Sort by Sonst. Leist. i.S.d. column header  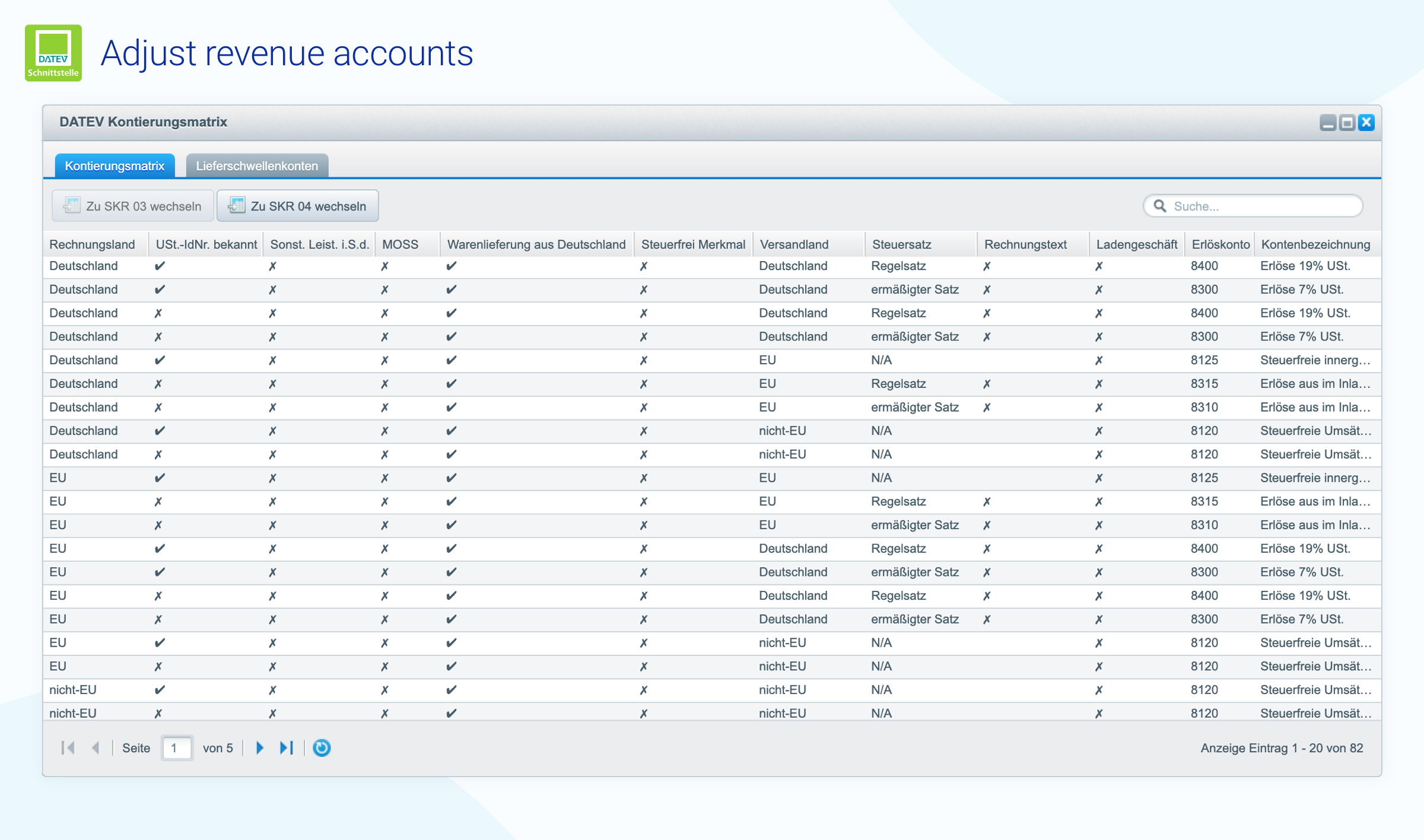pos(319,244)
